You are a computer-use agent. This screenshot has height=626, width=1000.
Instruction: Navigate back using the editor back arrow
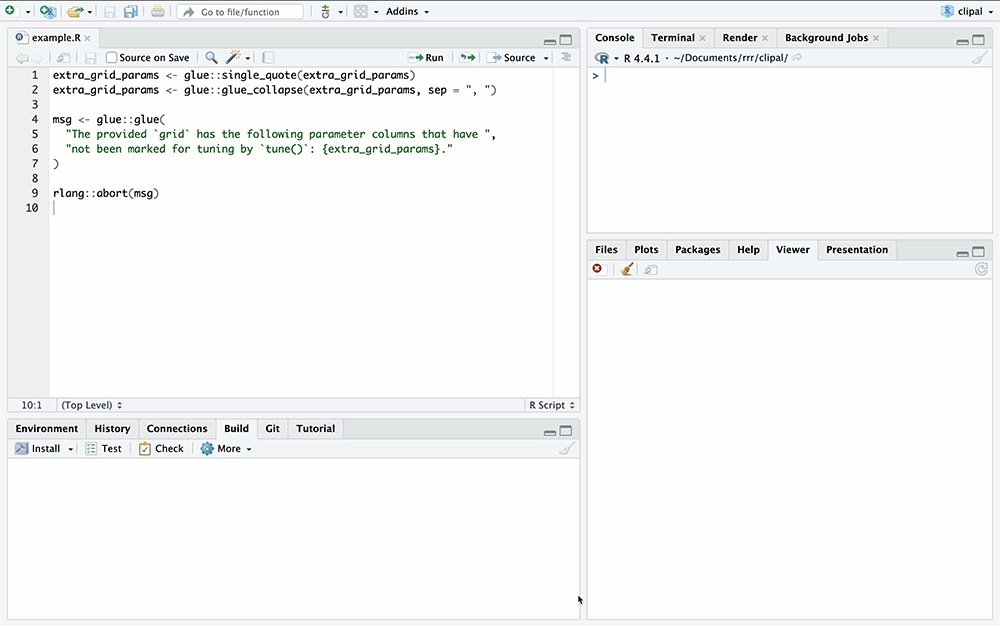(x=21, y=58)
